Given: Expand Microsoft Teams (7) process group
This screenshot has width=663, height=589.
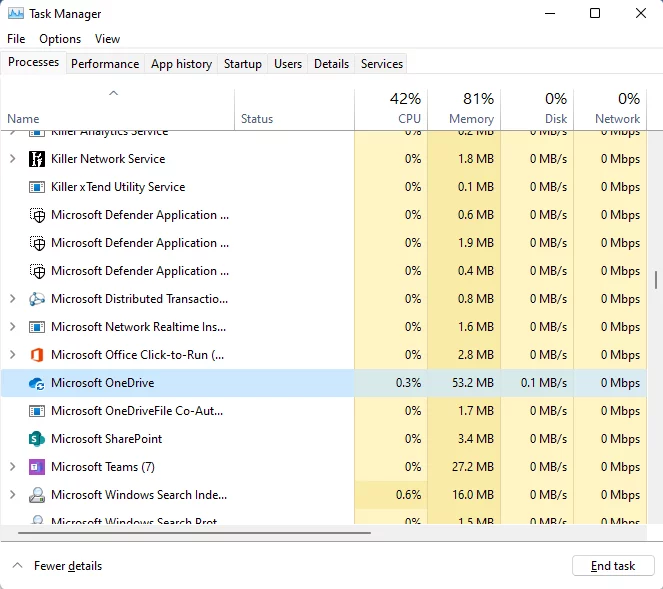Looking at the screenshot, I should click(13, 466).
